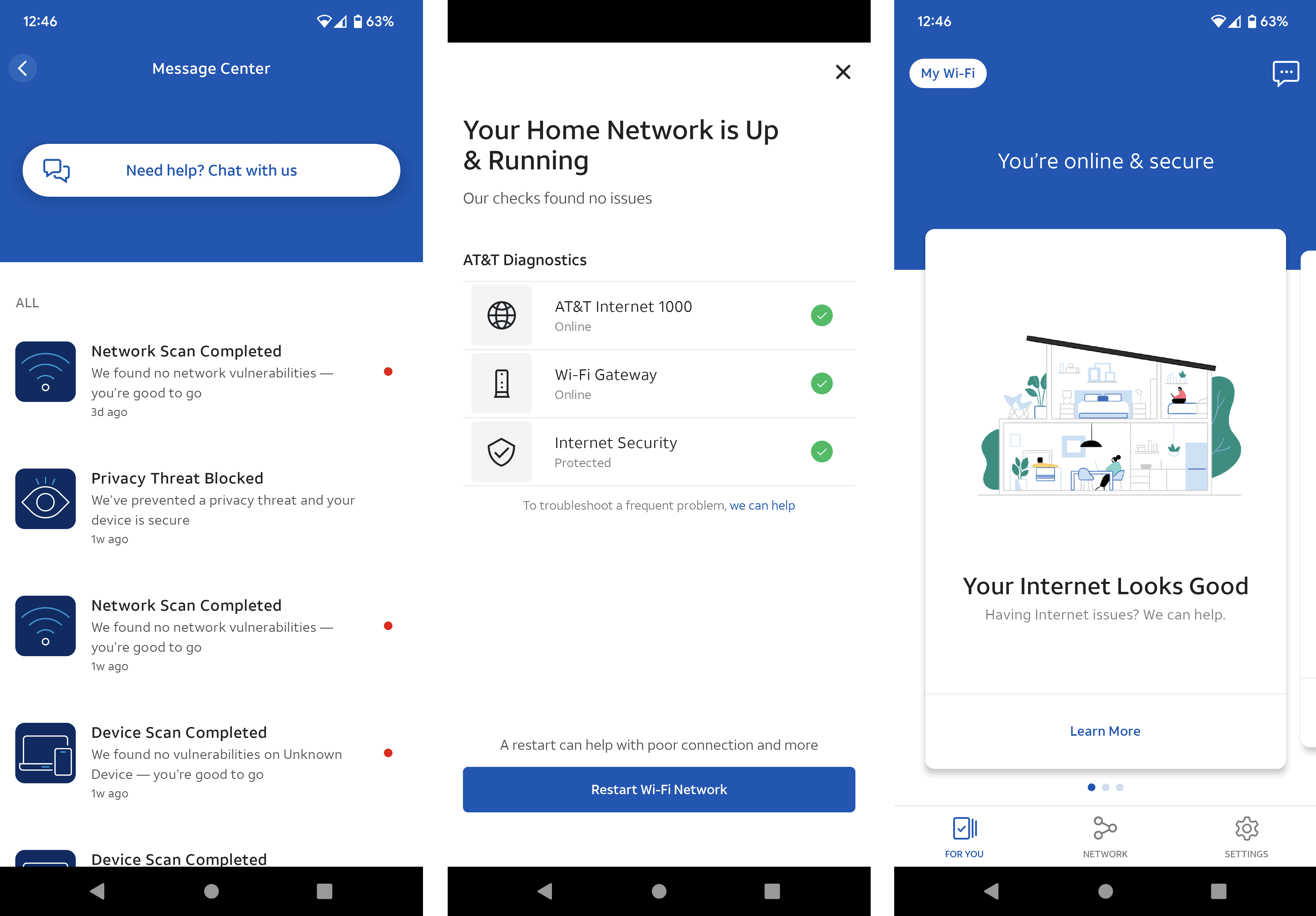Click the AT&T Internet 1000 globe icon
The height and width of the screenshot is (916, 1316).
point(501,315)
